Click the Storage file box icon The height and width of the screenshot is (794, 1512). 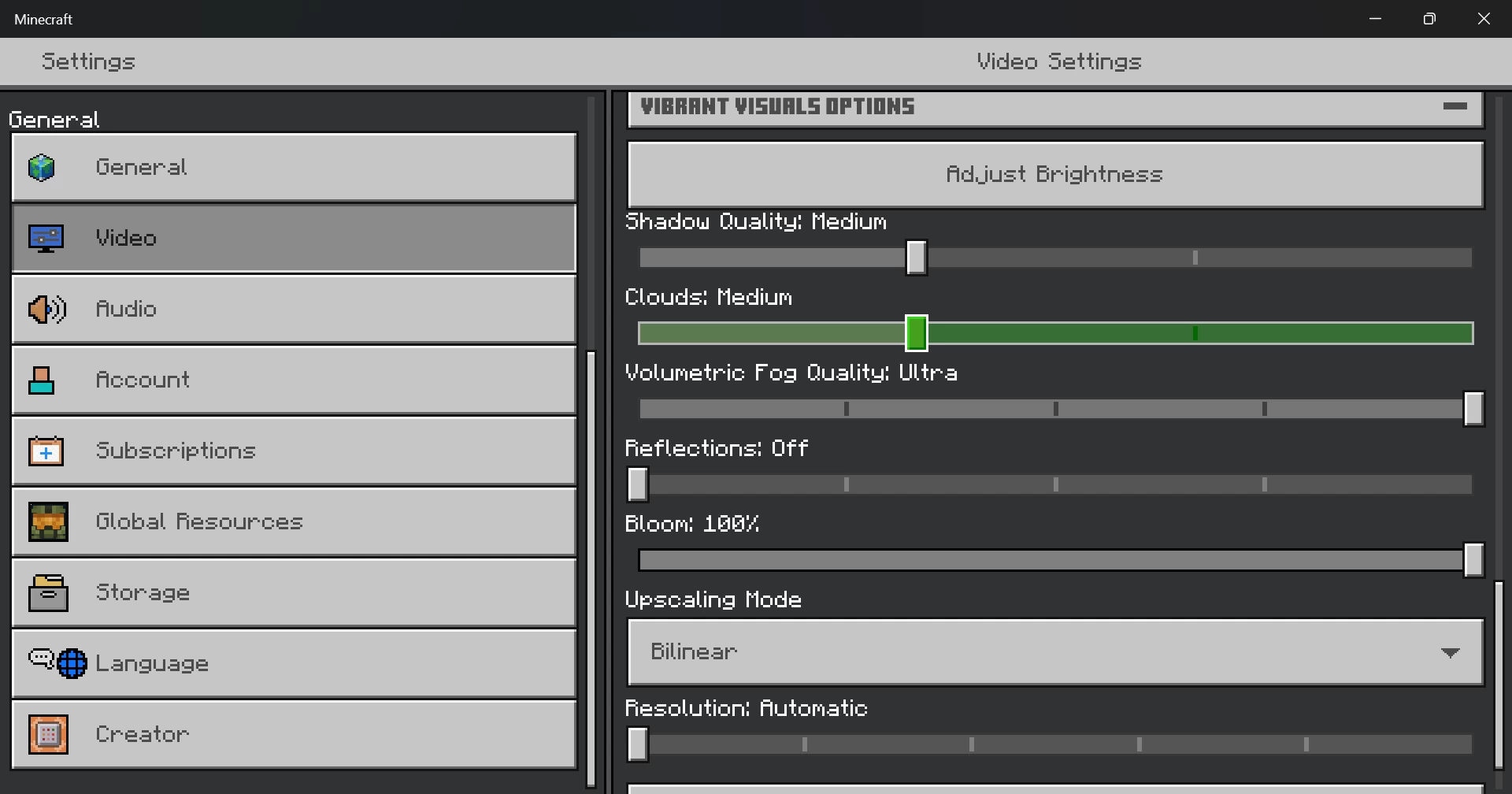click(48, 593)
